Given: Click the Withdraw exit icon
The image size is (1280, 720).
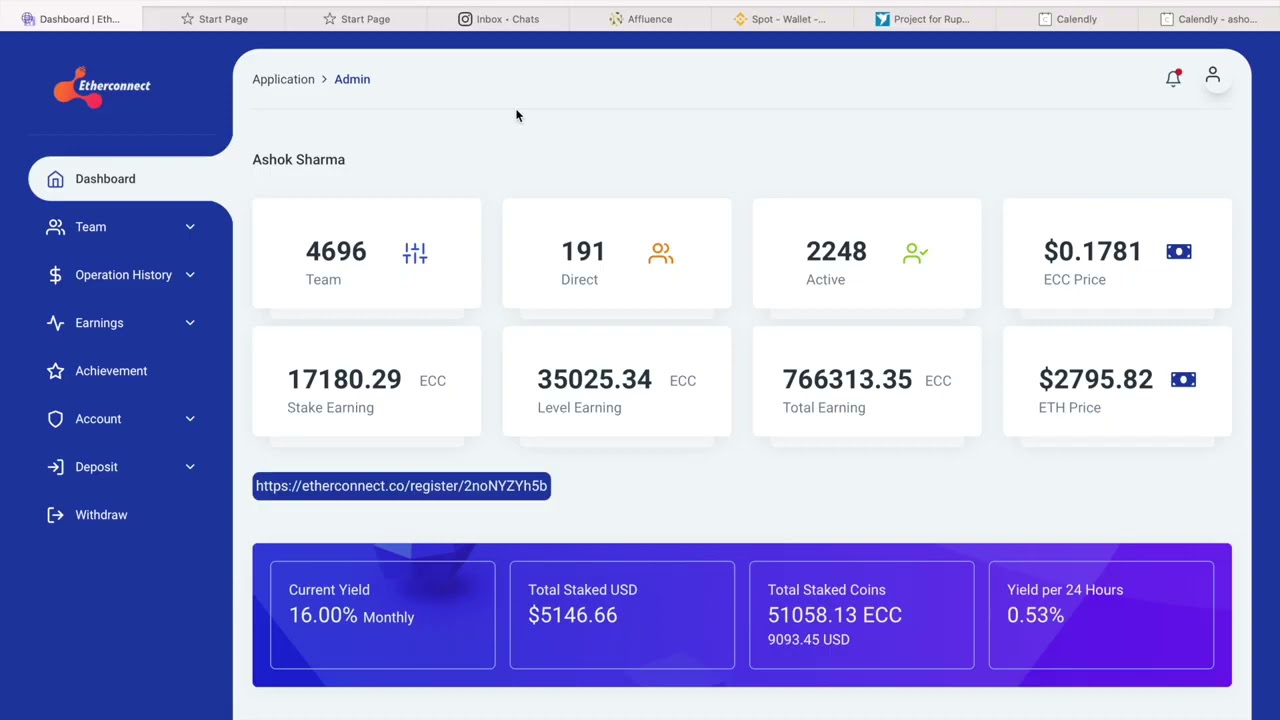Looking at the screenshot, I should [55, 515].
